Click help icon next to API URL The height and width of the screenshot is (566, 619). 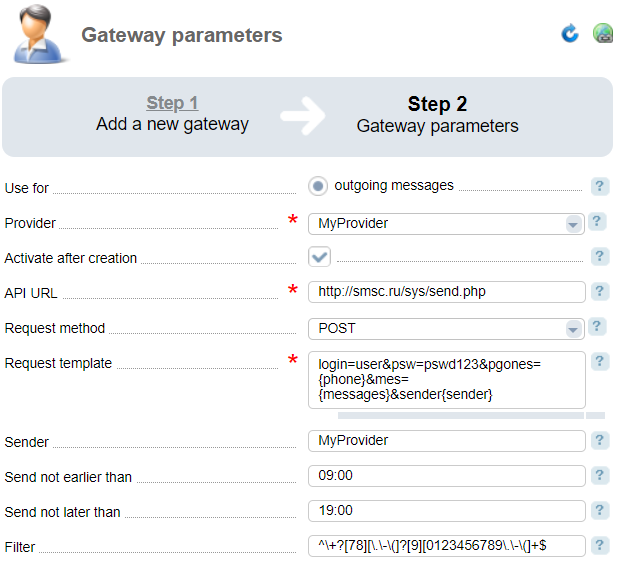[x=600, y=292]
